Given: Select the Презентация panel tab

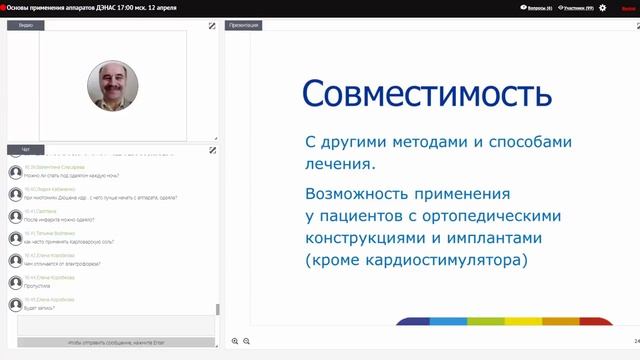Looking at the screenshot, I should pyautogui.click(x=243, y=25).
